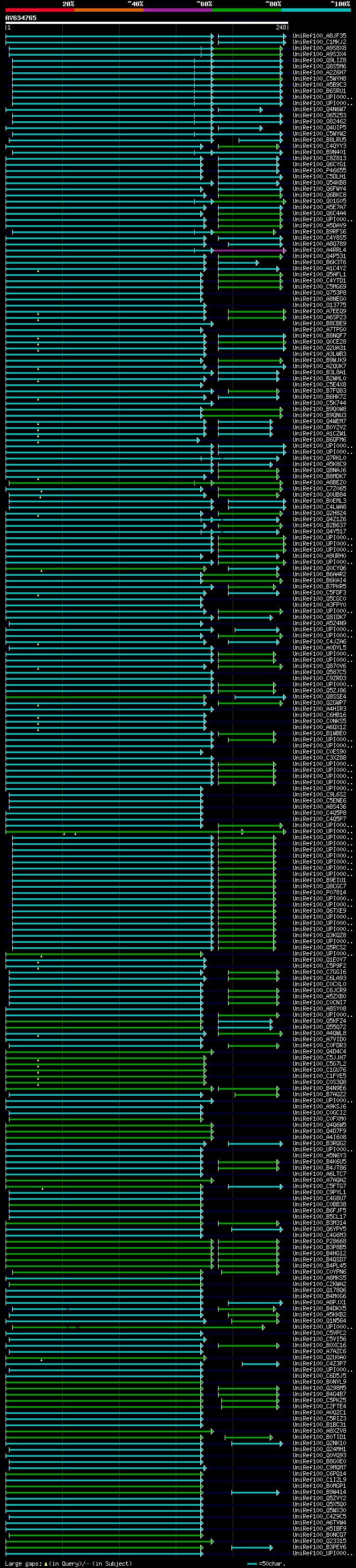Click the purple alignment bar for A4RRL4
The width and height of the screenshot is (356, 1568).
click(x=249, y=250)
